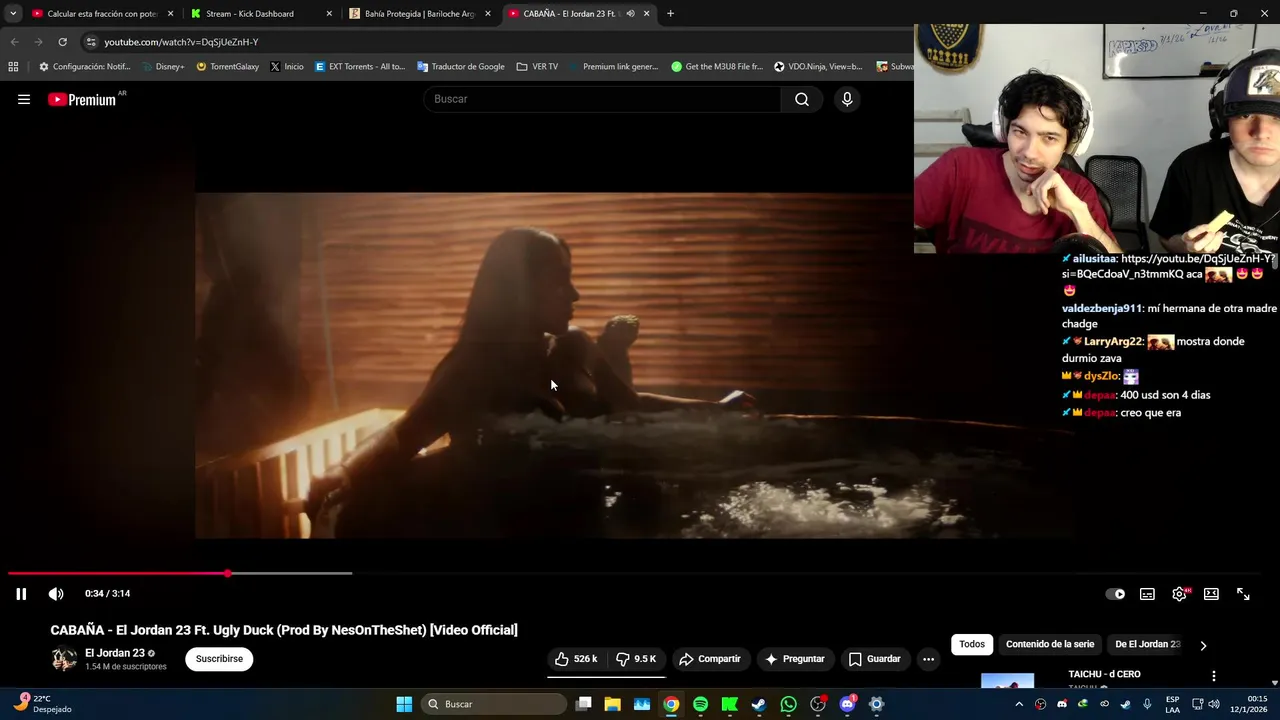The height and width of the screenshot is (720, 1280).
Task: Click the search magnifier button
Action: click(x=802, y=99)
